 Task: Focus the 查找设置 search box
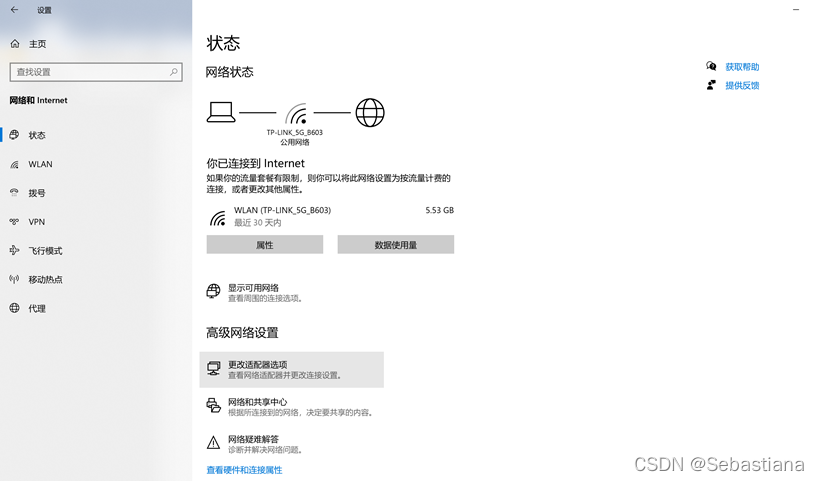[x=96, y=72]
